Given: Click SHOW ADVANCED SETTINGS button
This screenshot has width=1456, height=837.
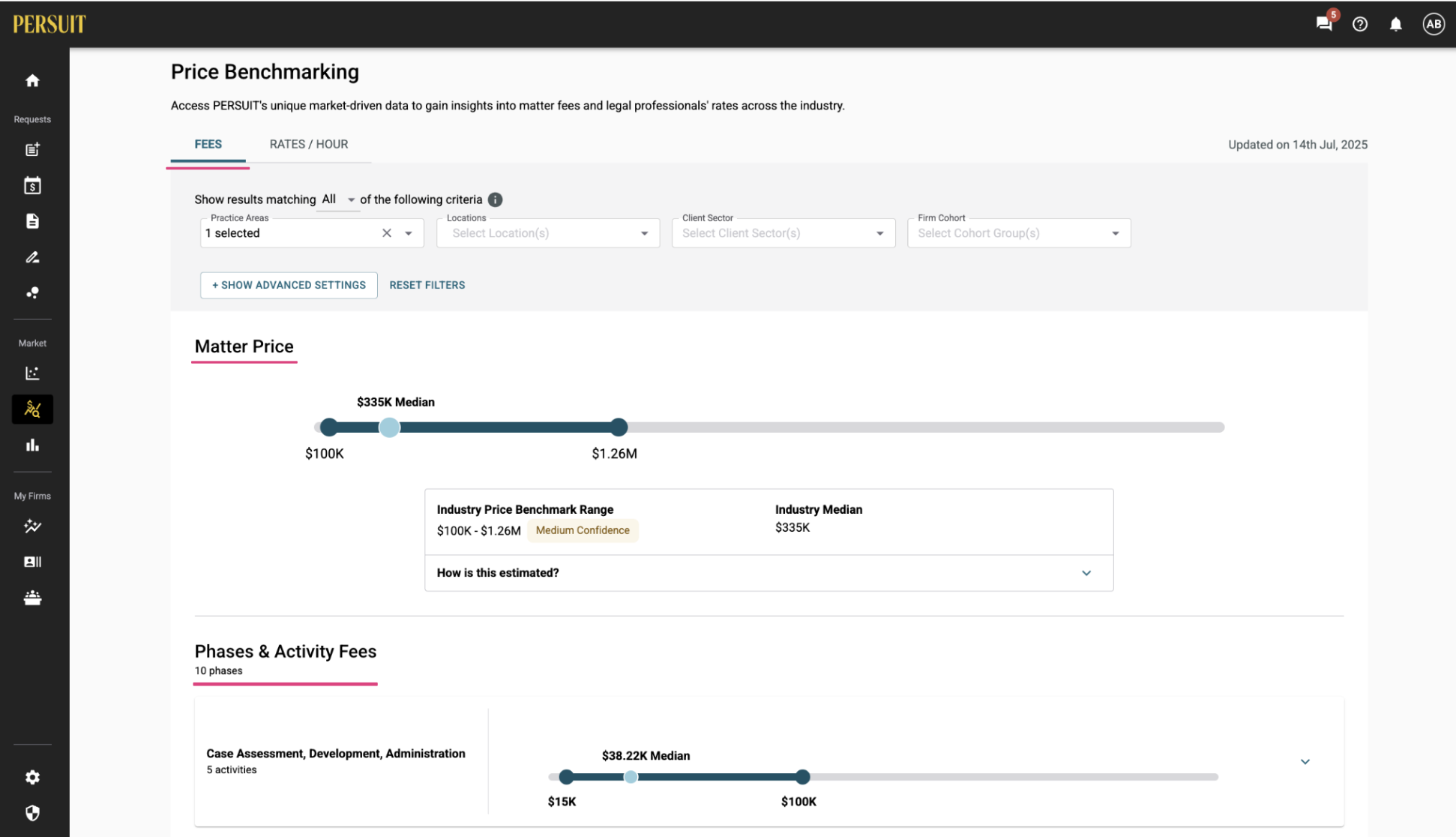Looking at the screenshot, I should [x=288, y=285].
